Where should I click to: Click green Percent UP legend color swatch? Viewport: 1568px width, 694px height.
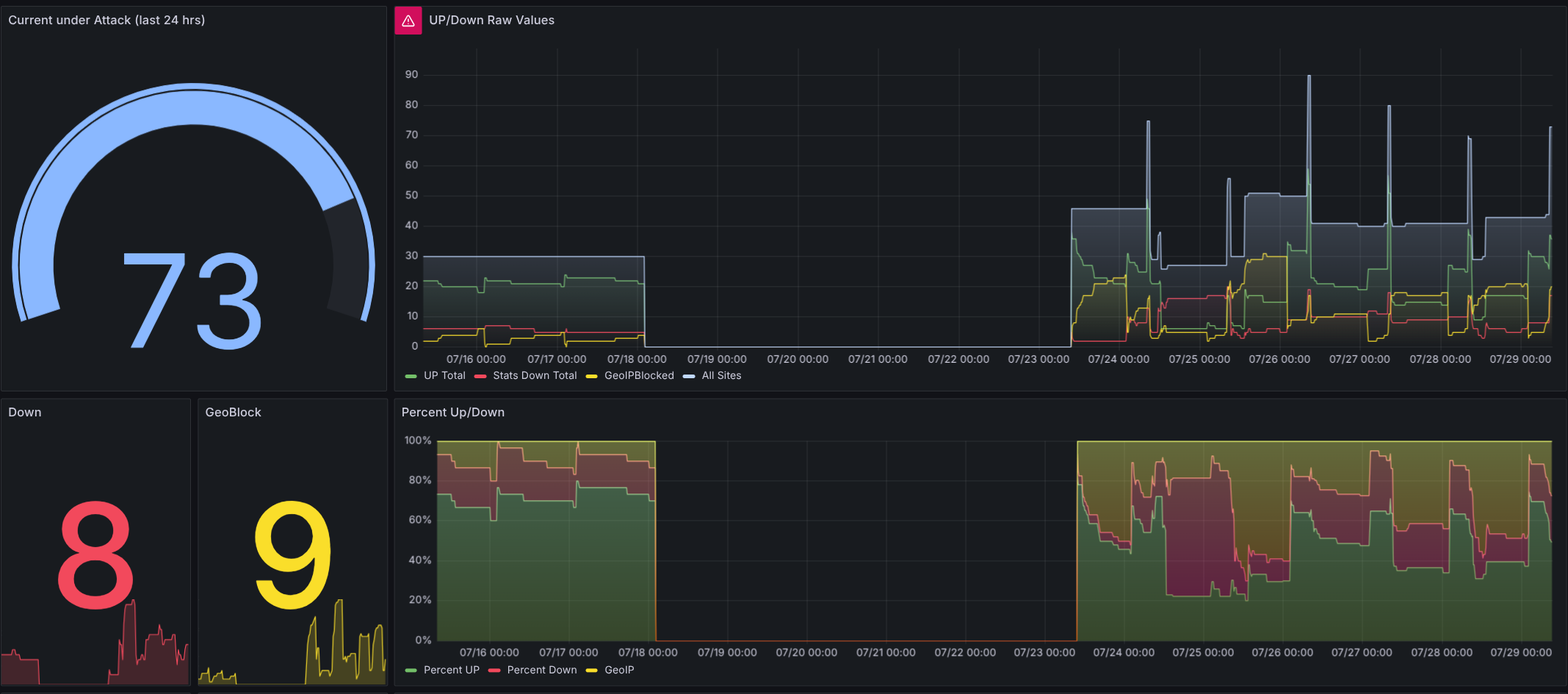(411, 670)
